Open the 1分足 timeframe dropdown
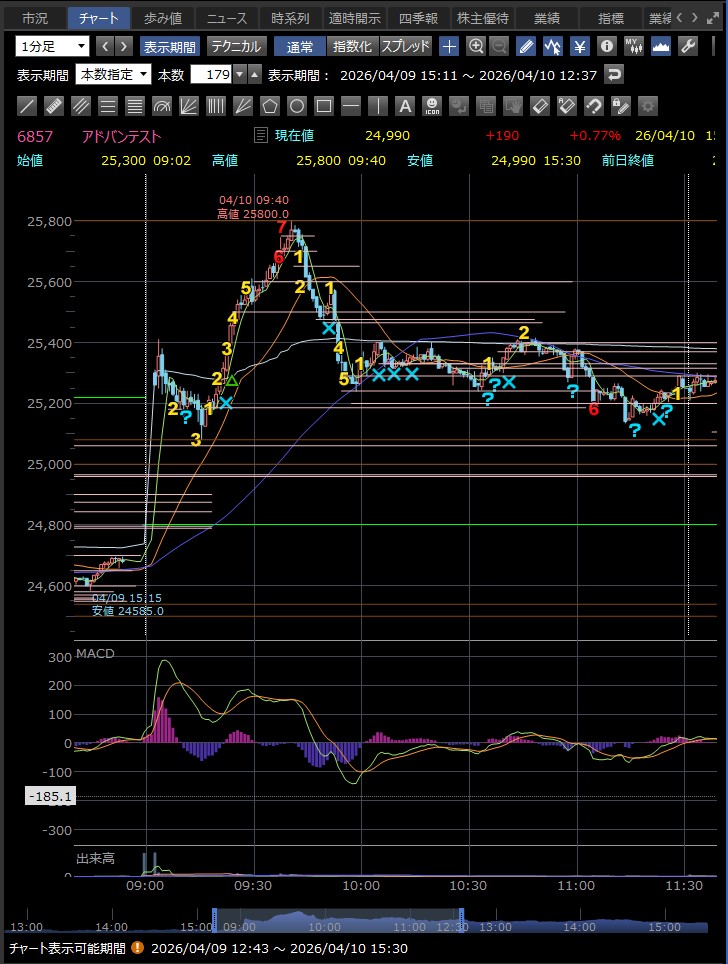This screenshot has height=964, width=728. (x=53, y=46)
